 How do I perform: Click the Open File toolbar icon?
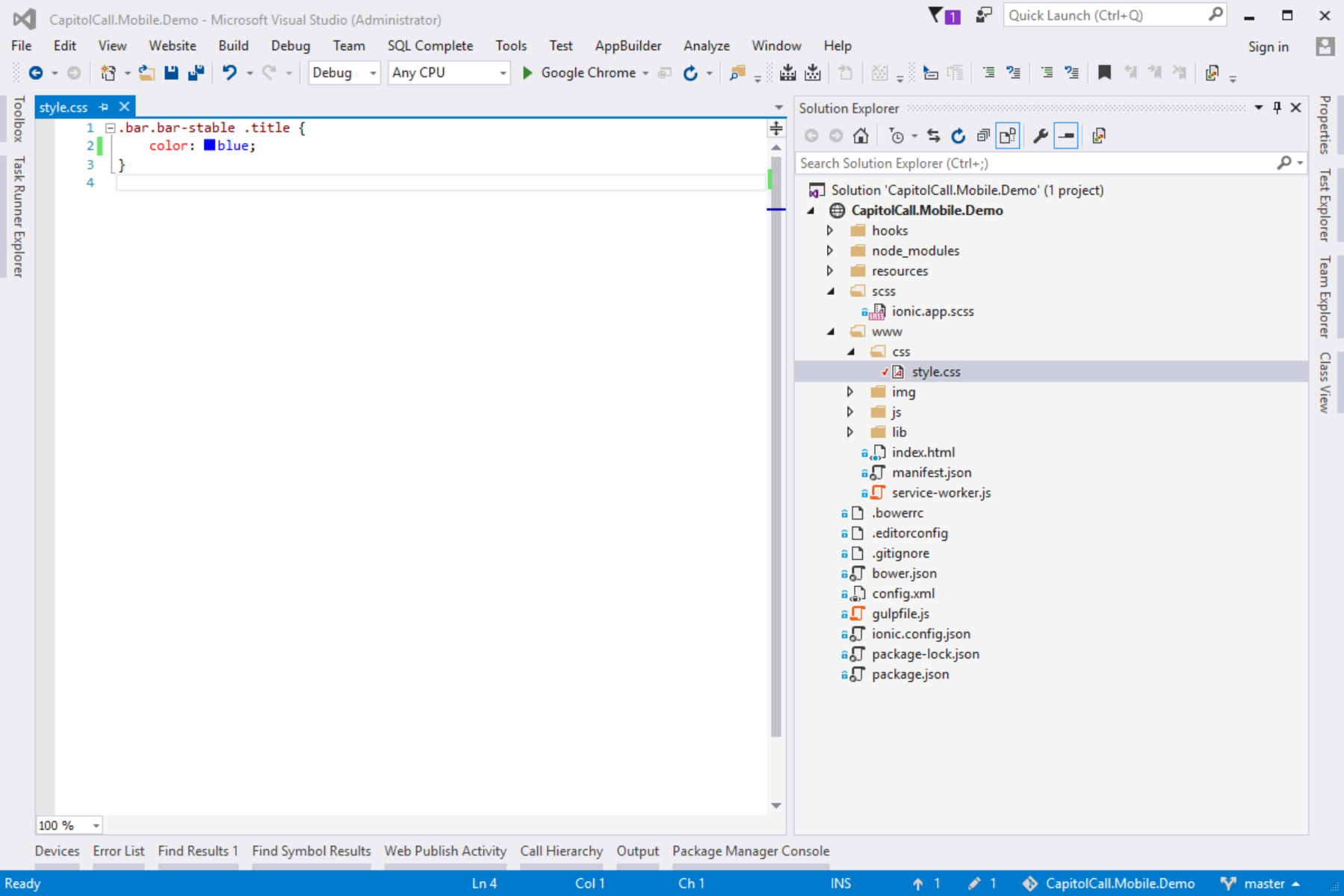tap(146, 72)
